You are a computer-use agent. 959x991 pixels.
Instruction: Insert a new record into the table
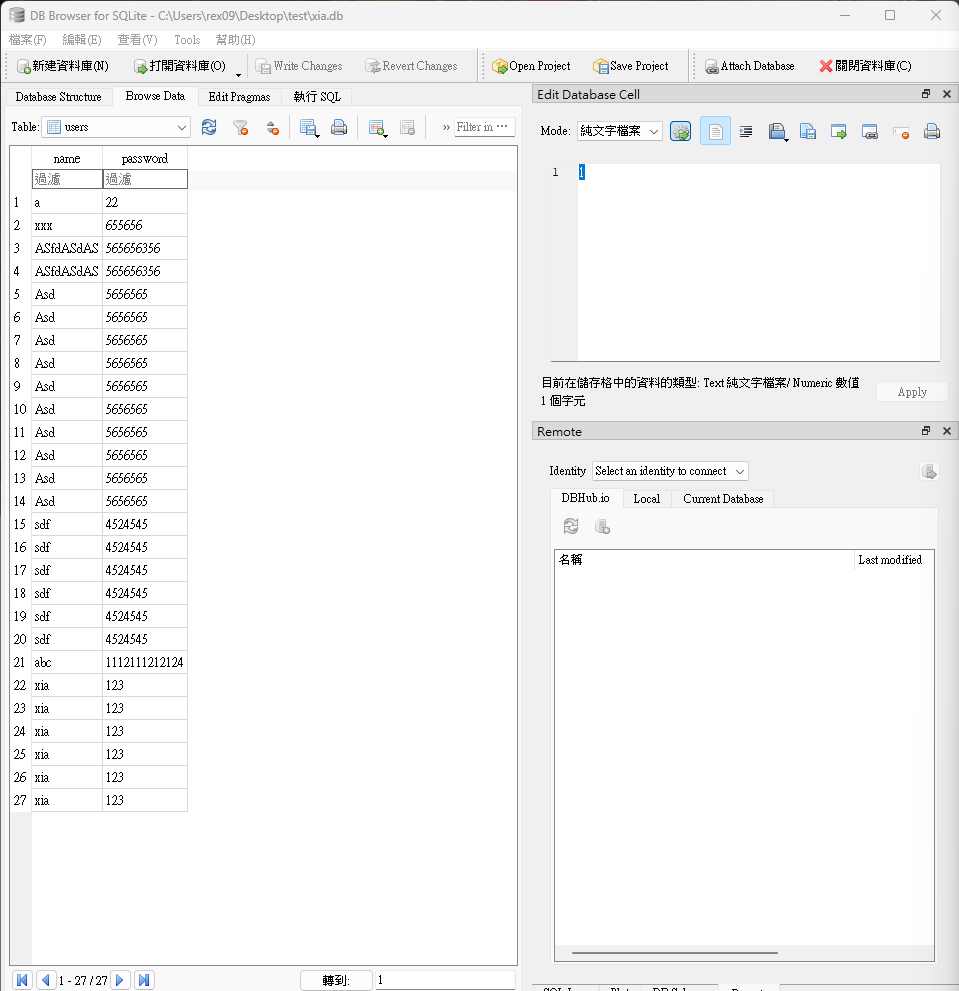coord(376,127)
